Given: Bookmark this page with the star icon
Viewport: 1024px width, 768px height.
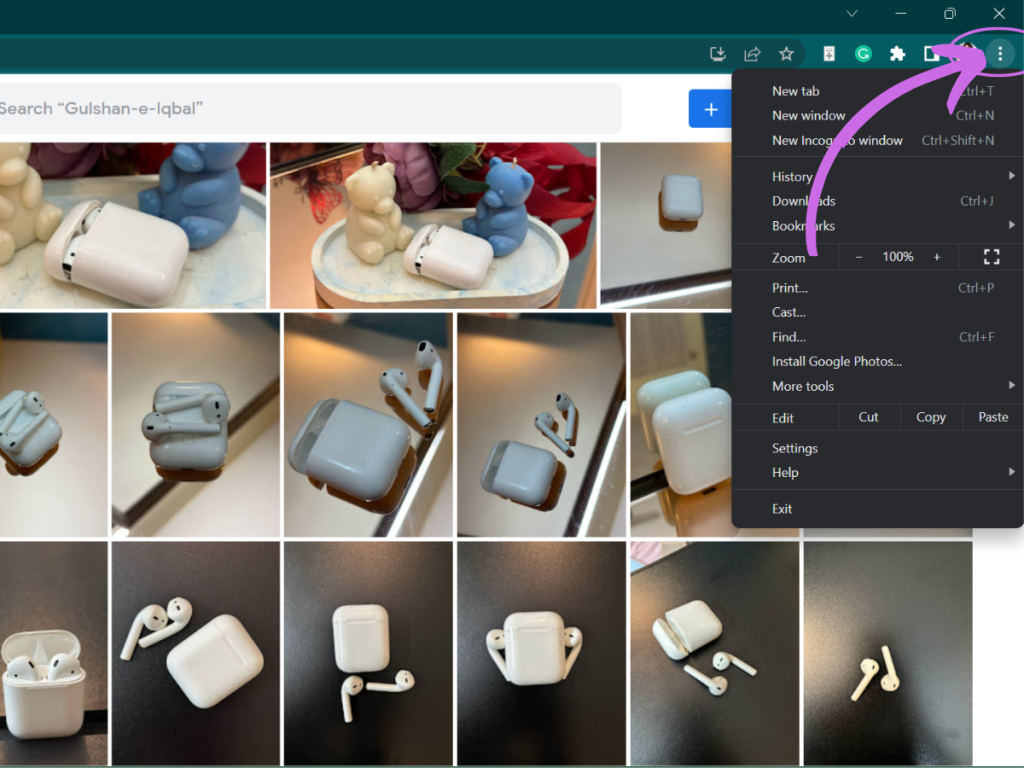Looking at the screenshot, I should coord(787,54).
